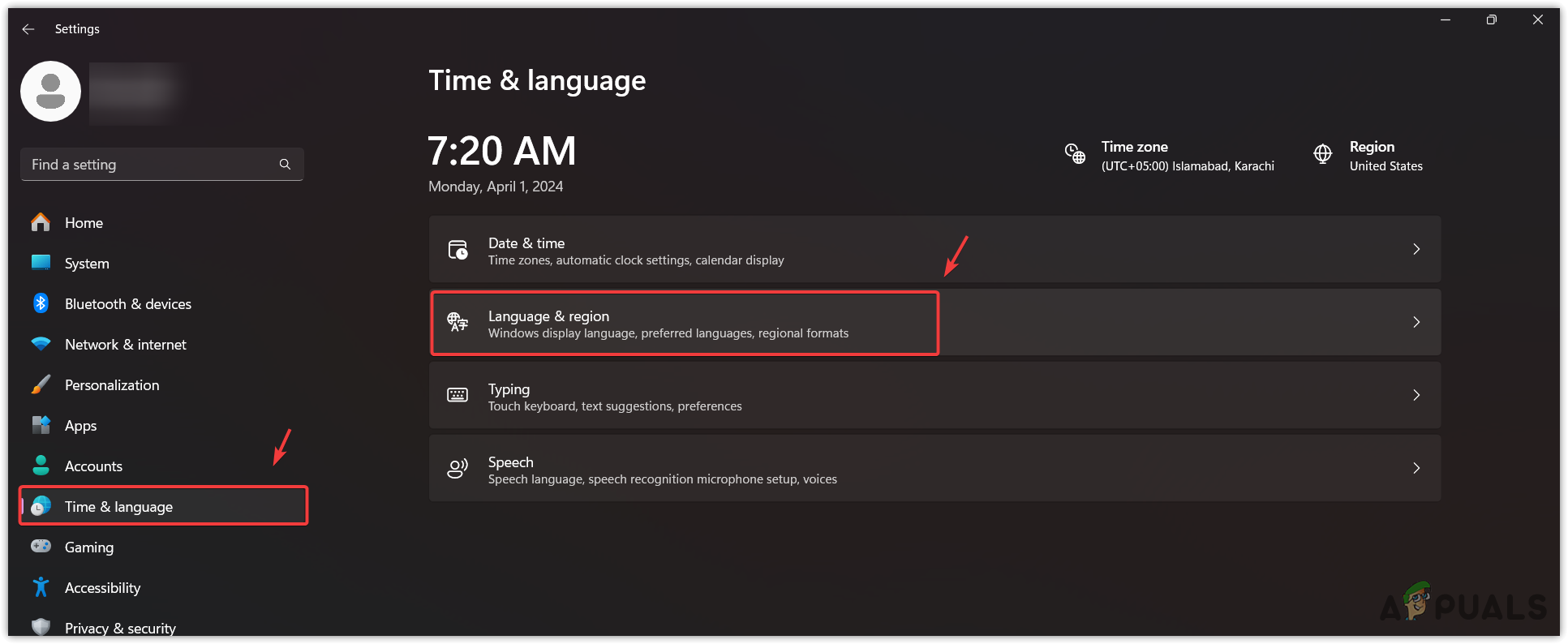
Task: Click the Time zone globe clock icon
Action: click(x=1075, y=153)
